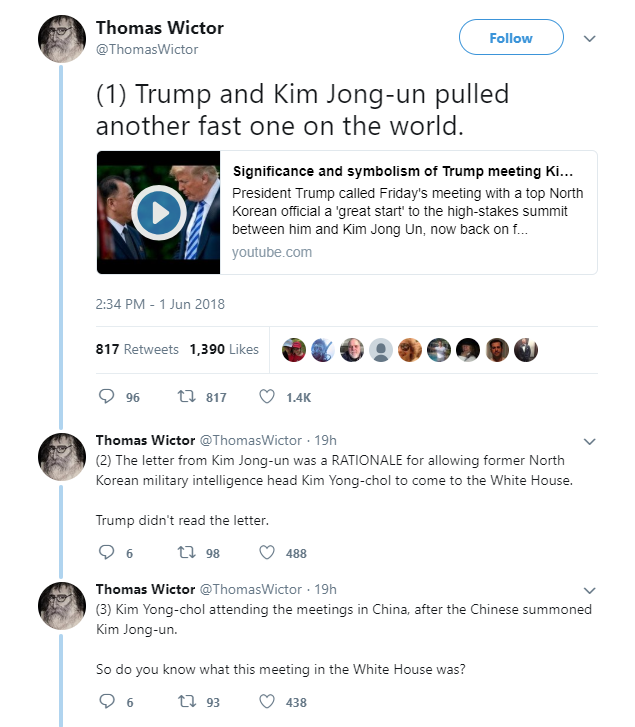
Task: Play the embedded YouTube video
Action: (x=159, y=213)
